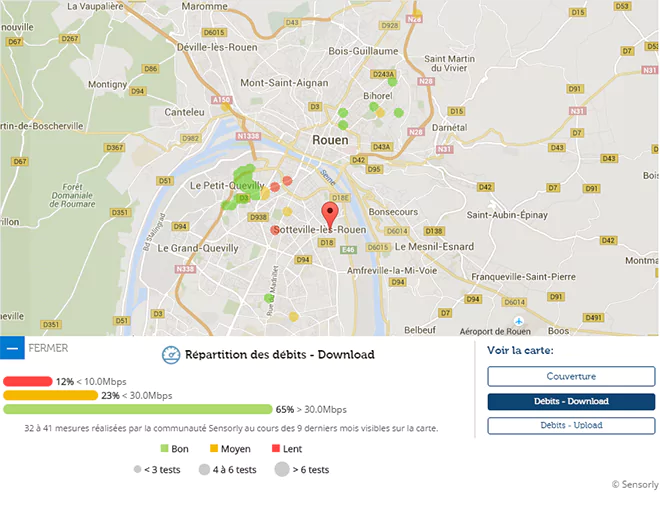The width and height of the screenshot is (660, 507).
Task: Click the green Bon legend swatch
Action: point(165,449)
